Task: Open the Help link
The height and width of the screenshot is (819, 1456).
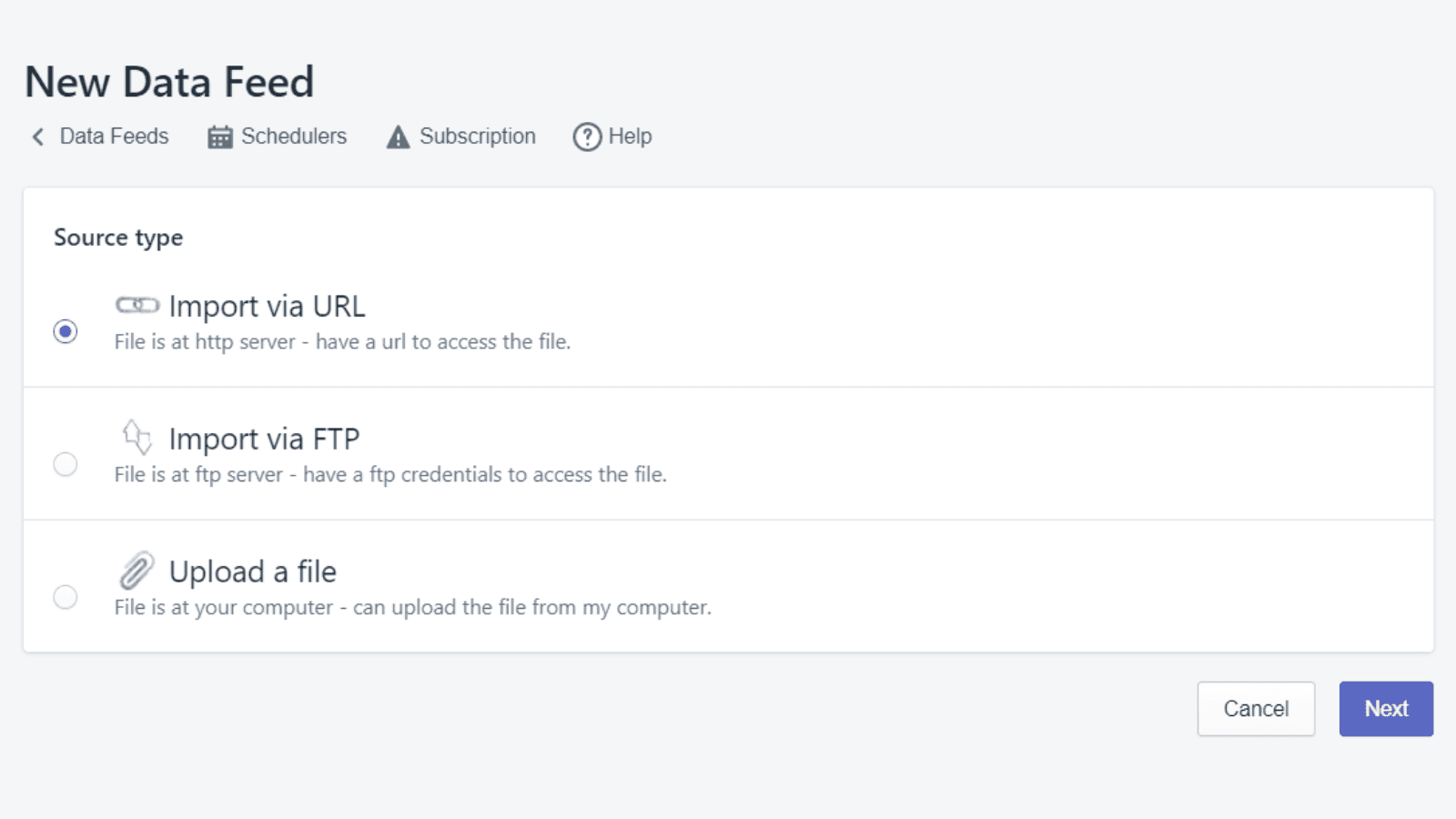Action: [630, 136]
